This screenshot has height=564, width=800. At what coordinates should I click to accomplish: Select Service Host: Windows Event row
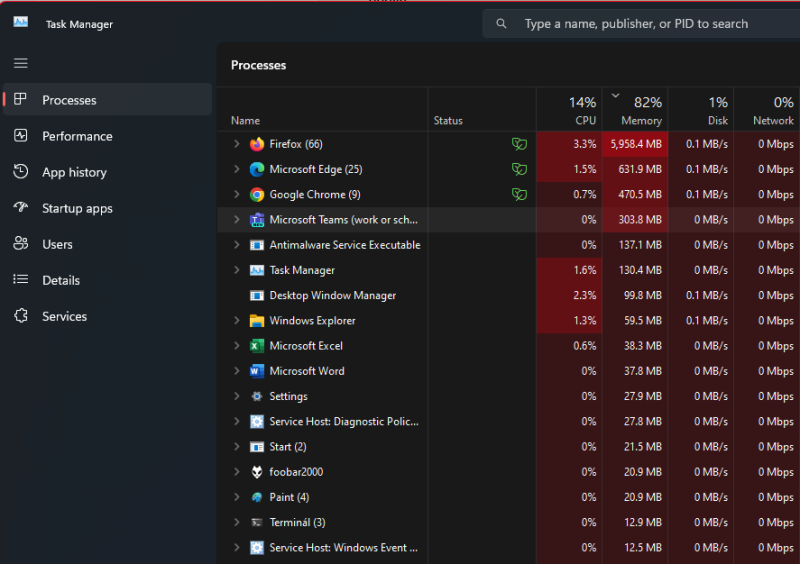tap(509, 548)
